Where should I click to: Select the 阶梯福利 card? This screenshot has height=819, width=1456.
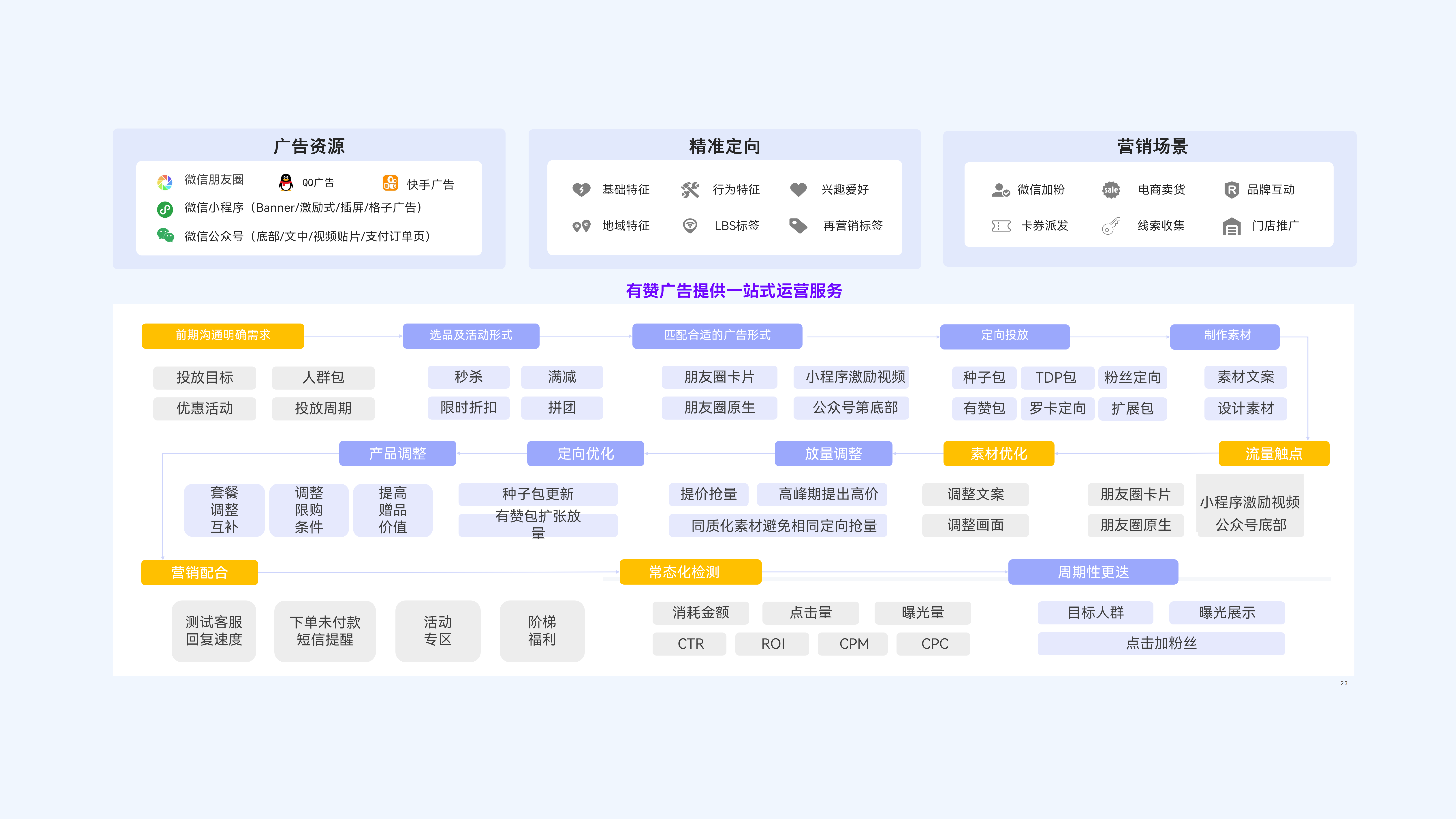pyautogui.click(x=542, y=631)
